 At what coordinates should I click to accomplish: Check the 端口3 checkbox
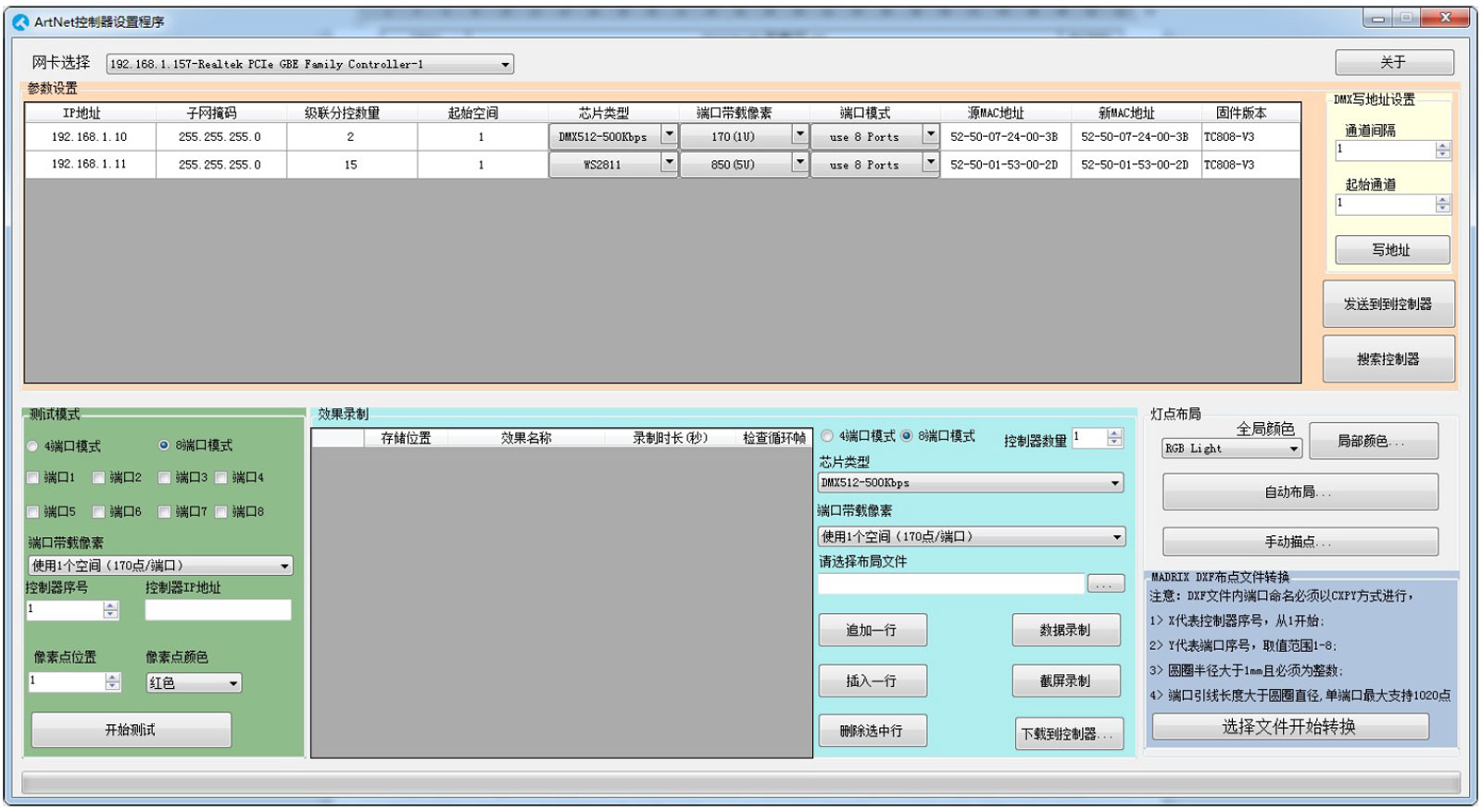(165, 478)
